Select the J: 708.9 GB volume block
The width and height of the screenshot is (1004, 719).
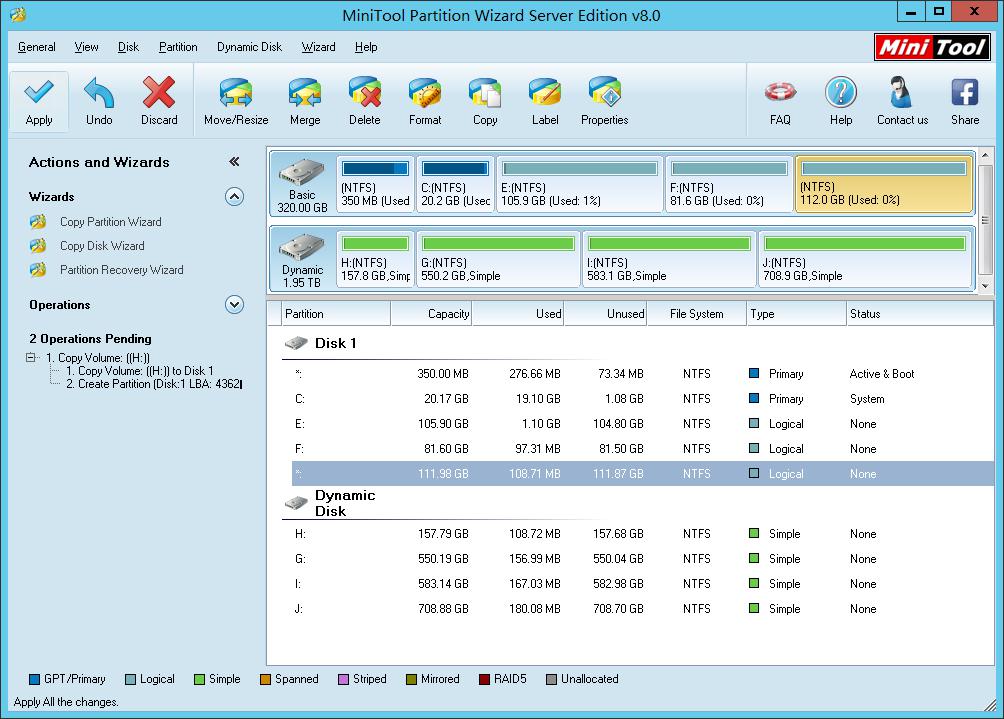point(865,259)
